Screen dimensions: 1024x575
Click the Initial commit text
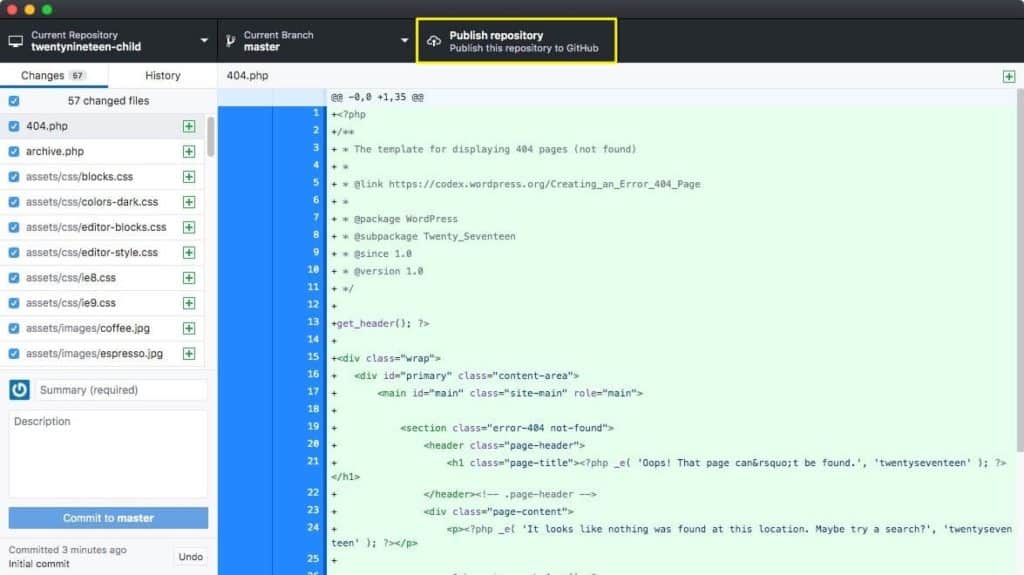pyautogui.click(x=39, y=563)
